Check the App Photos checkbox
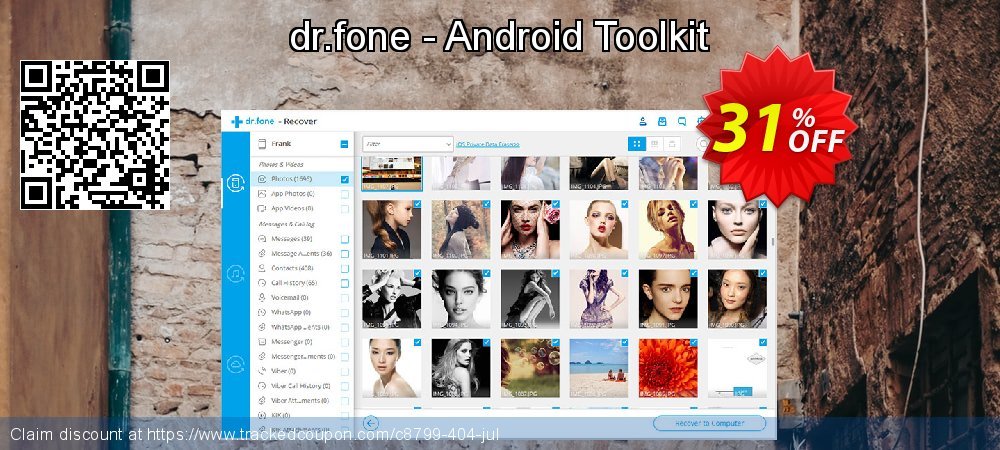Image resolution: width=1000 pixels, height=450 pixels. (344, 194)
